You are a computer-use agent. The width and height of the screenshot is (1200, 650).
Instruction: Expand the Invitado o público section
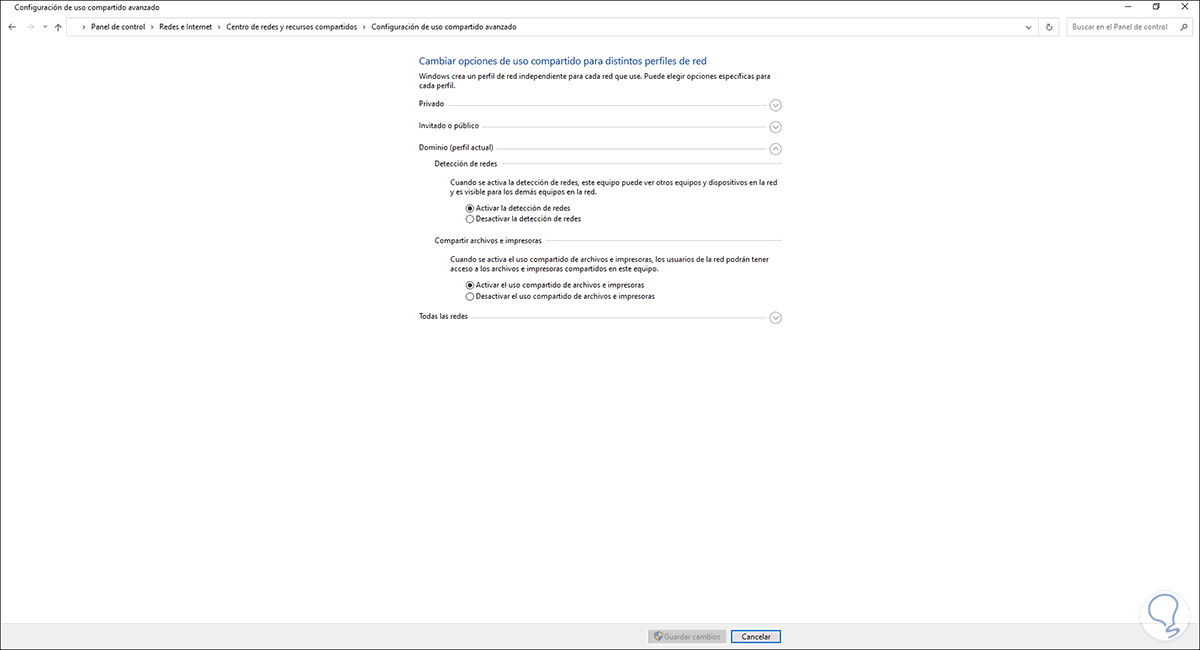(775, 127)
